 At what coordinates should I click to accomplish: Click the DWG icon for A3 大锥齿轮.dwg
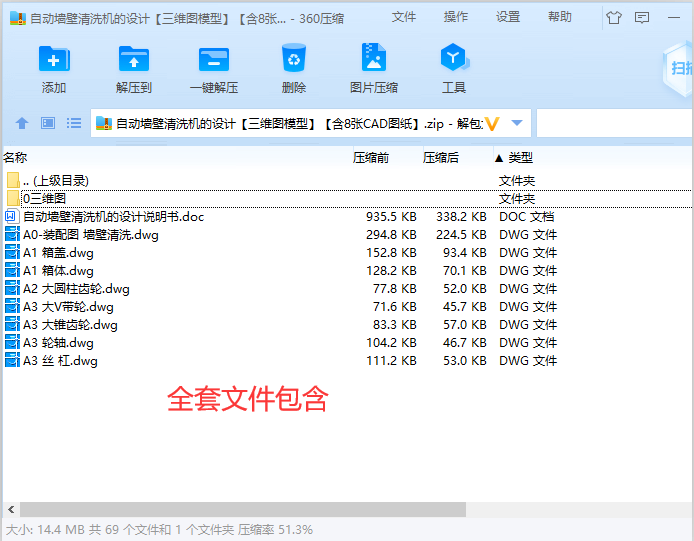(x=12, y=325)
